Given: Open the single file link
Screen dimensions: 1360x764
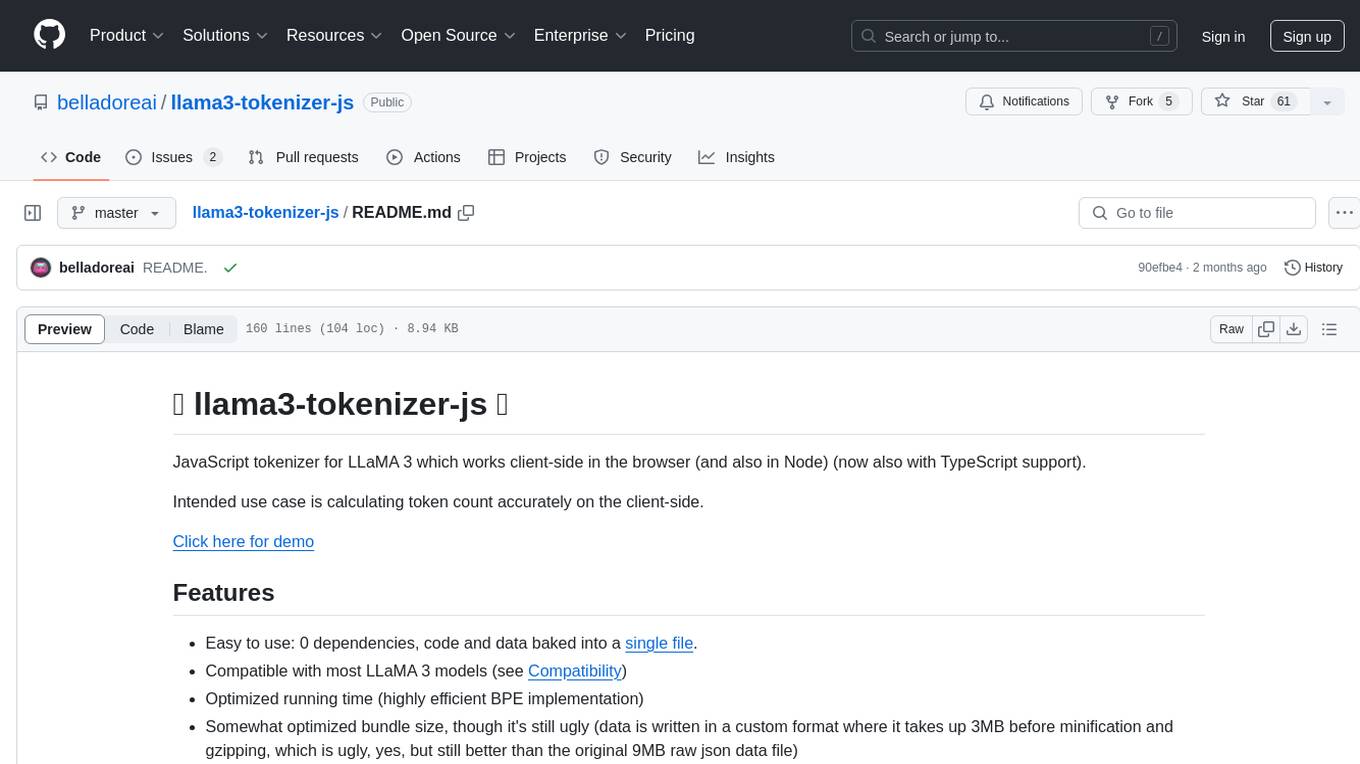Looking at the screenshot, I should point(659,643).
